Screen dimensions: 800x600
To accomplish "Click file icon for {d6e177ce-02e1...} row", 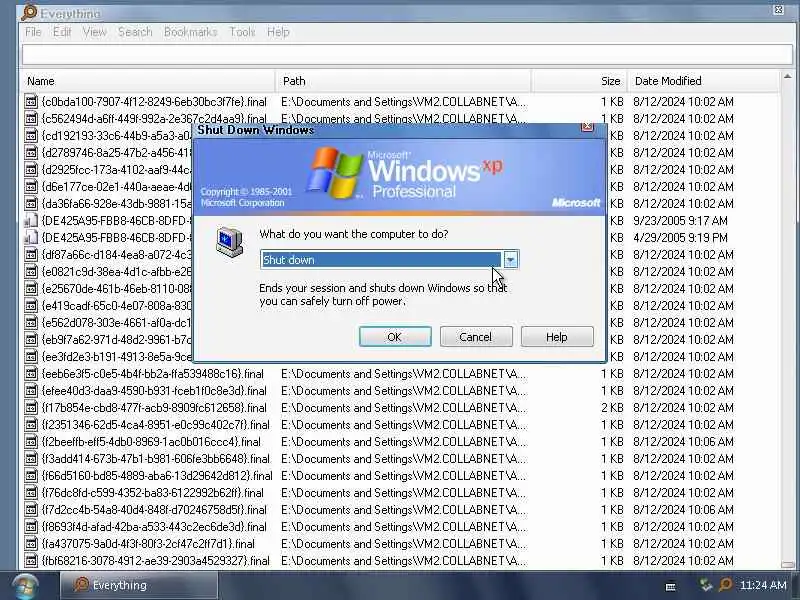I will [x=31, y=187].
